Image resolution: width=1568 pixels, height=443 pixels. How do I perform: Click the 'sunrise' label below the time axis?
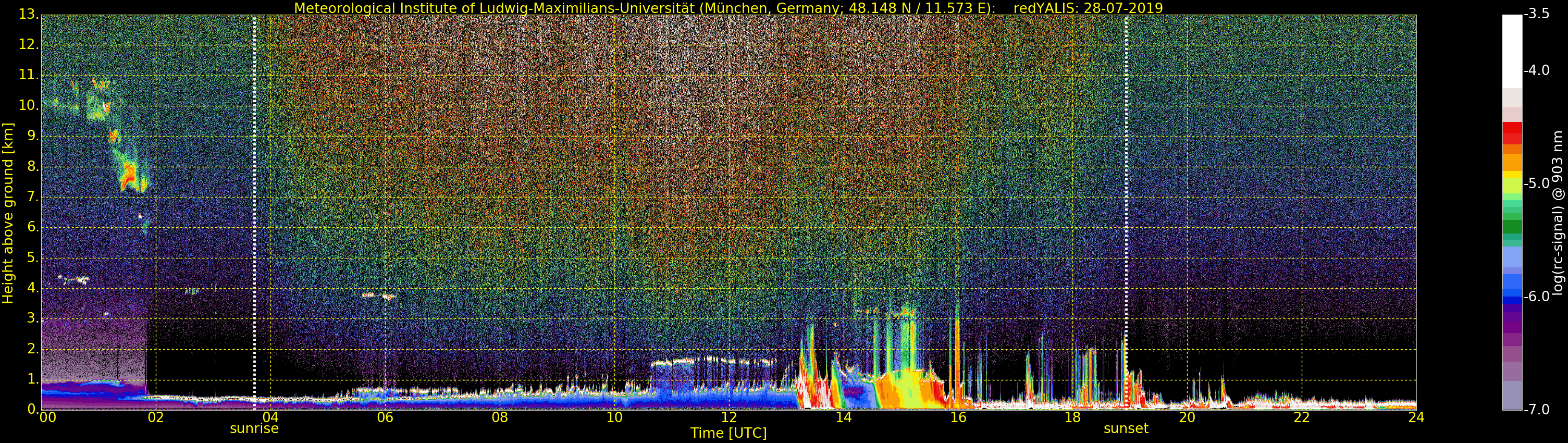254,428
